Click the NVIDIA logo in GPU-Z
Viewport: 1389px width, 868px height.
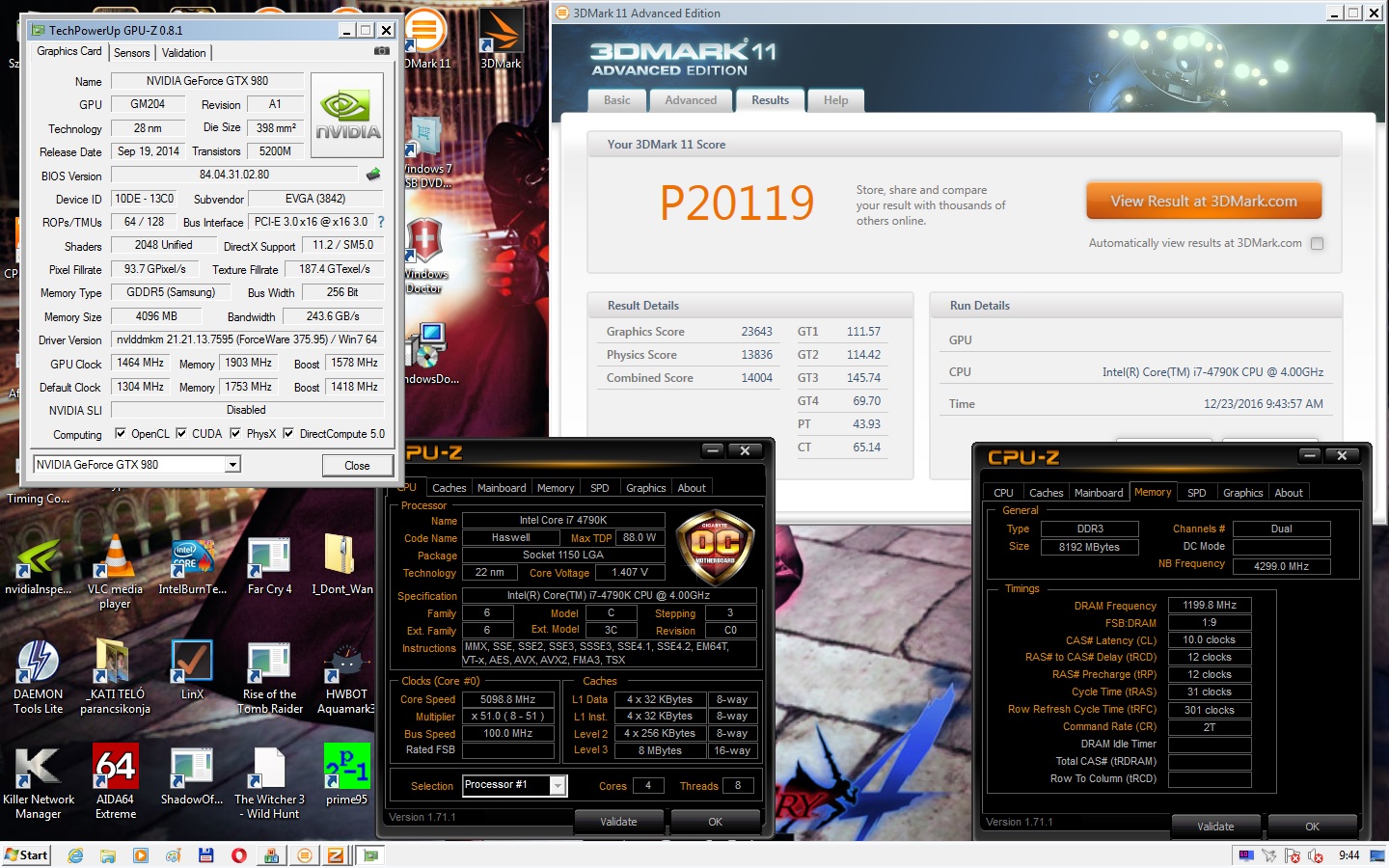point(347,116)
